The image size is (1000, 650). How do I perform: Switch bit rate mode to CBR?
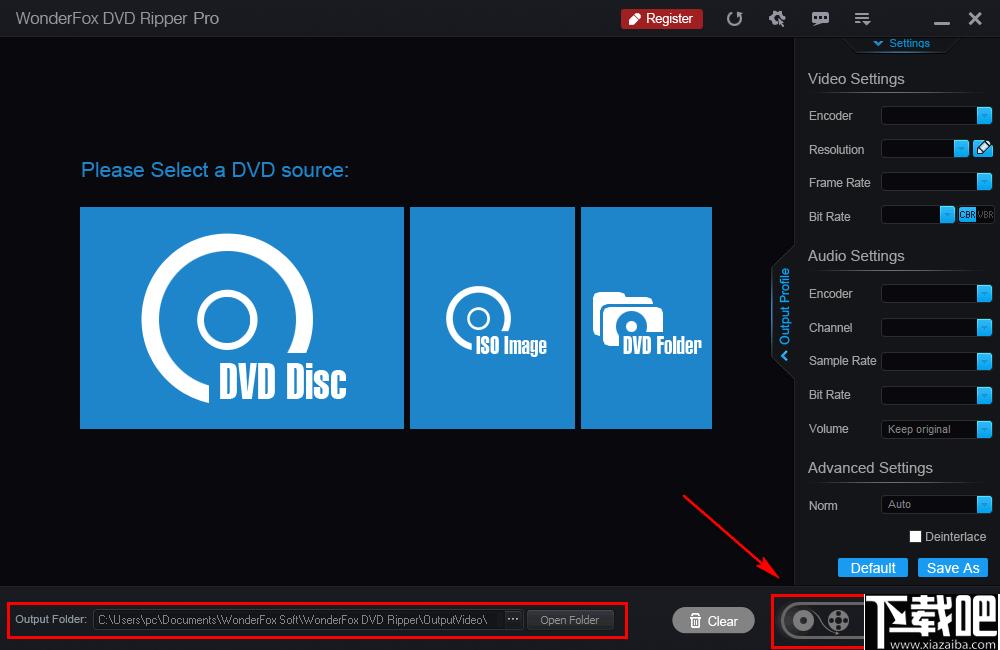967,215
